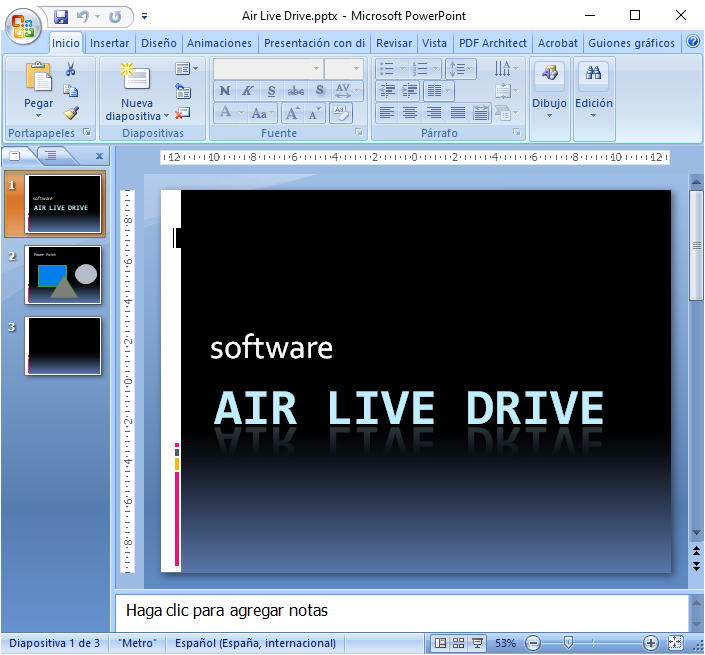Click the Reset slide icon
Screen dimensions: 705x655
point(183,91)
